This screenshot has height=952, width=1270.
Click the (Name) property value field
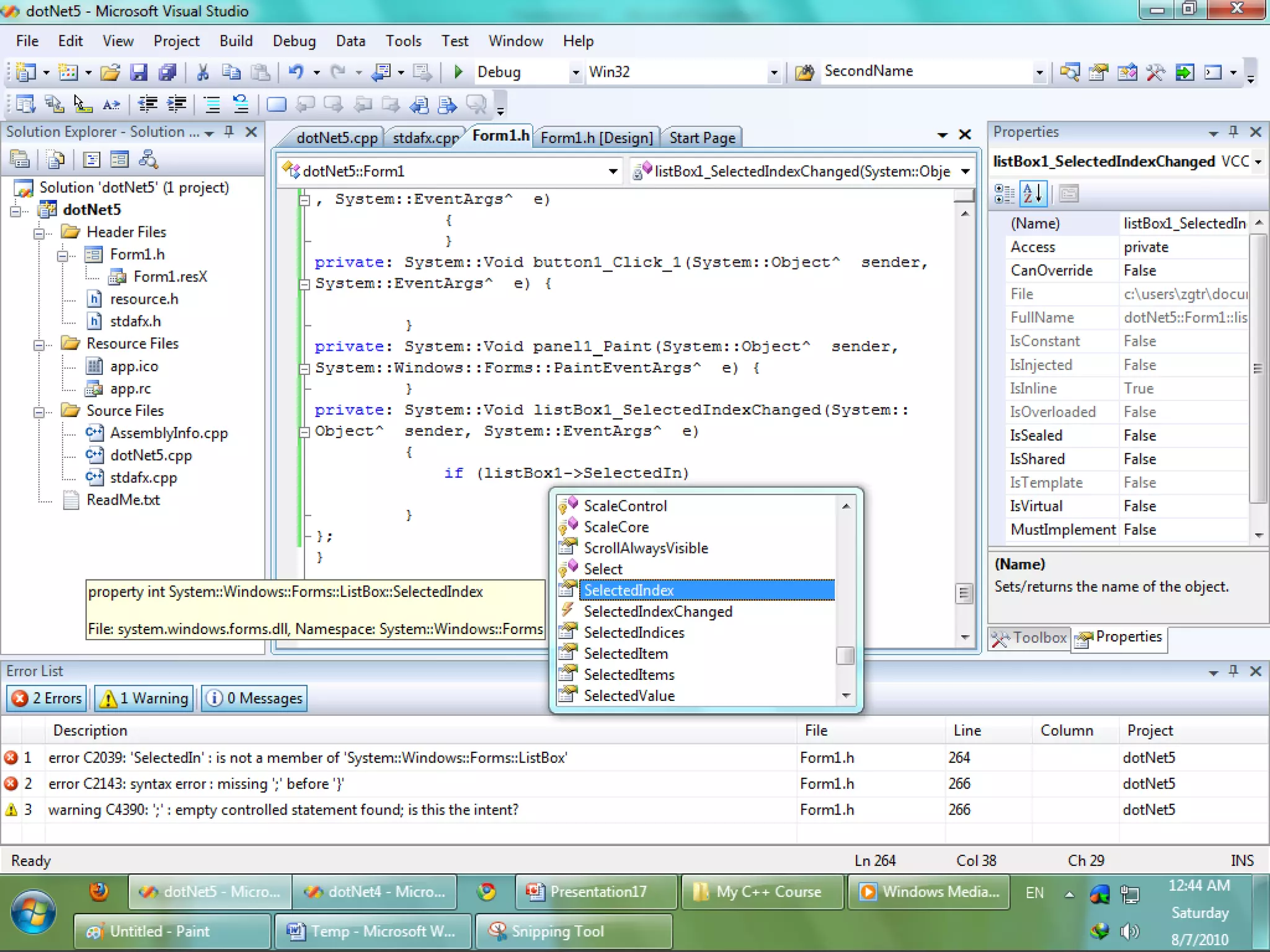pos(1184,224)
